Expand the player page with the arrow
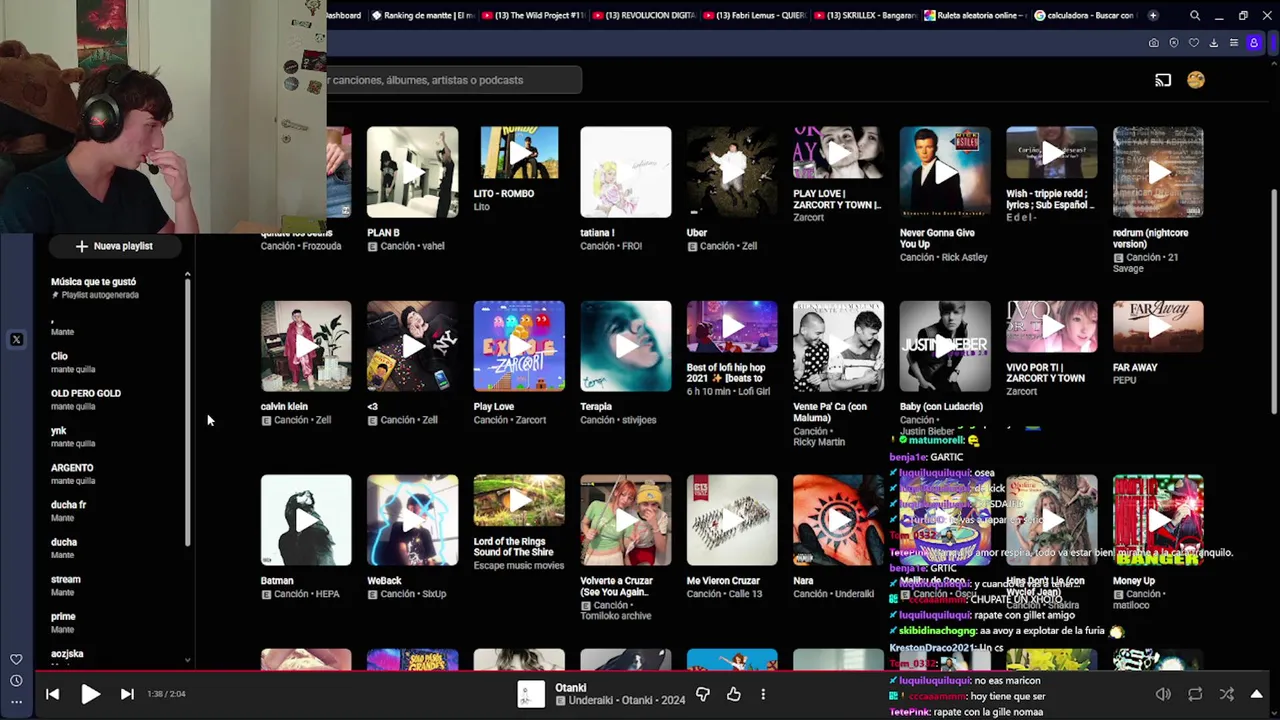The image size is (1280, 720). pos(1257,694)
